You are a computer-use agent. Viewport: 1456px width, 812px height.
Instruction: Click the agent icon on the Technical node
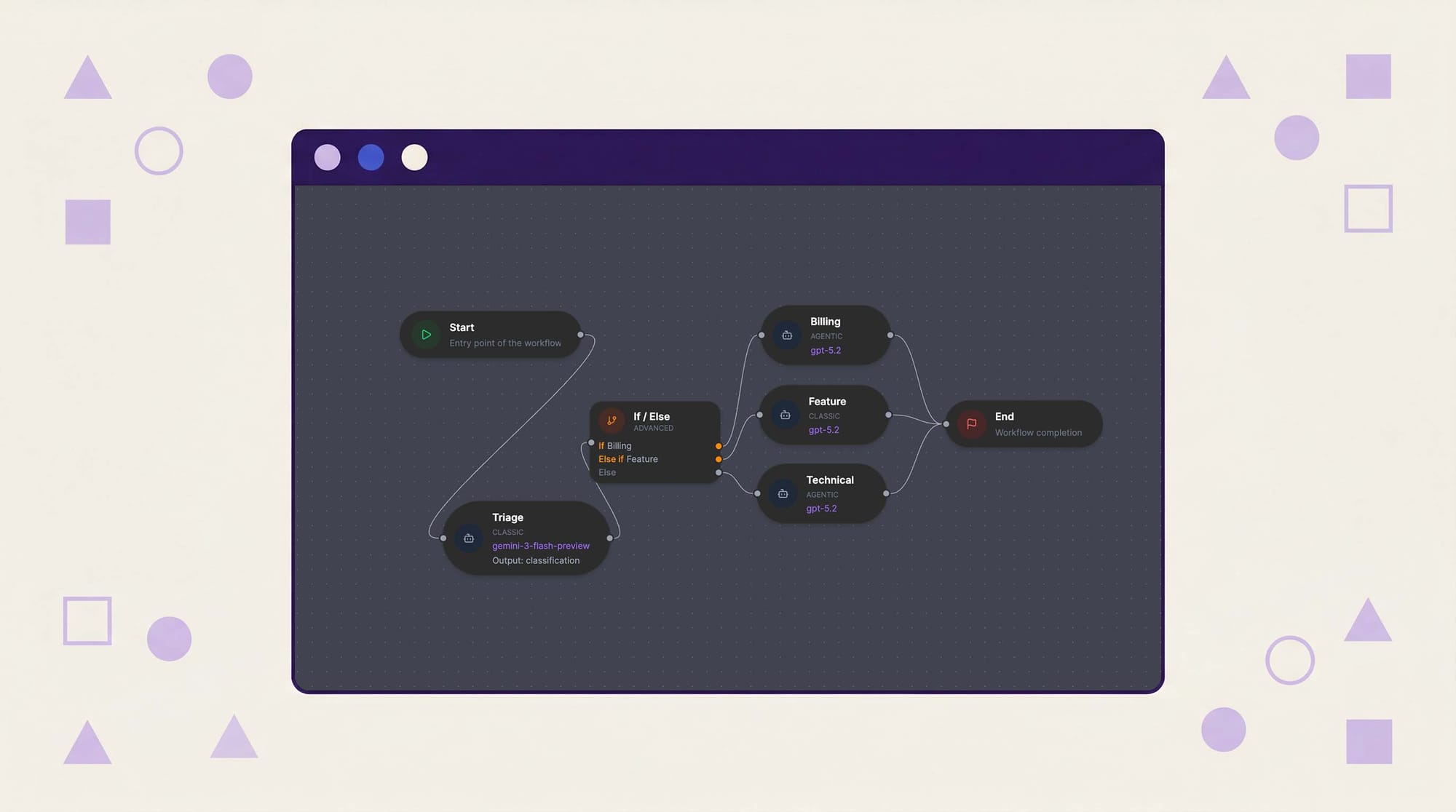point(783,493)
